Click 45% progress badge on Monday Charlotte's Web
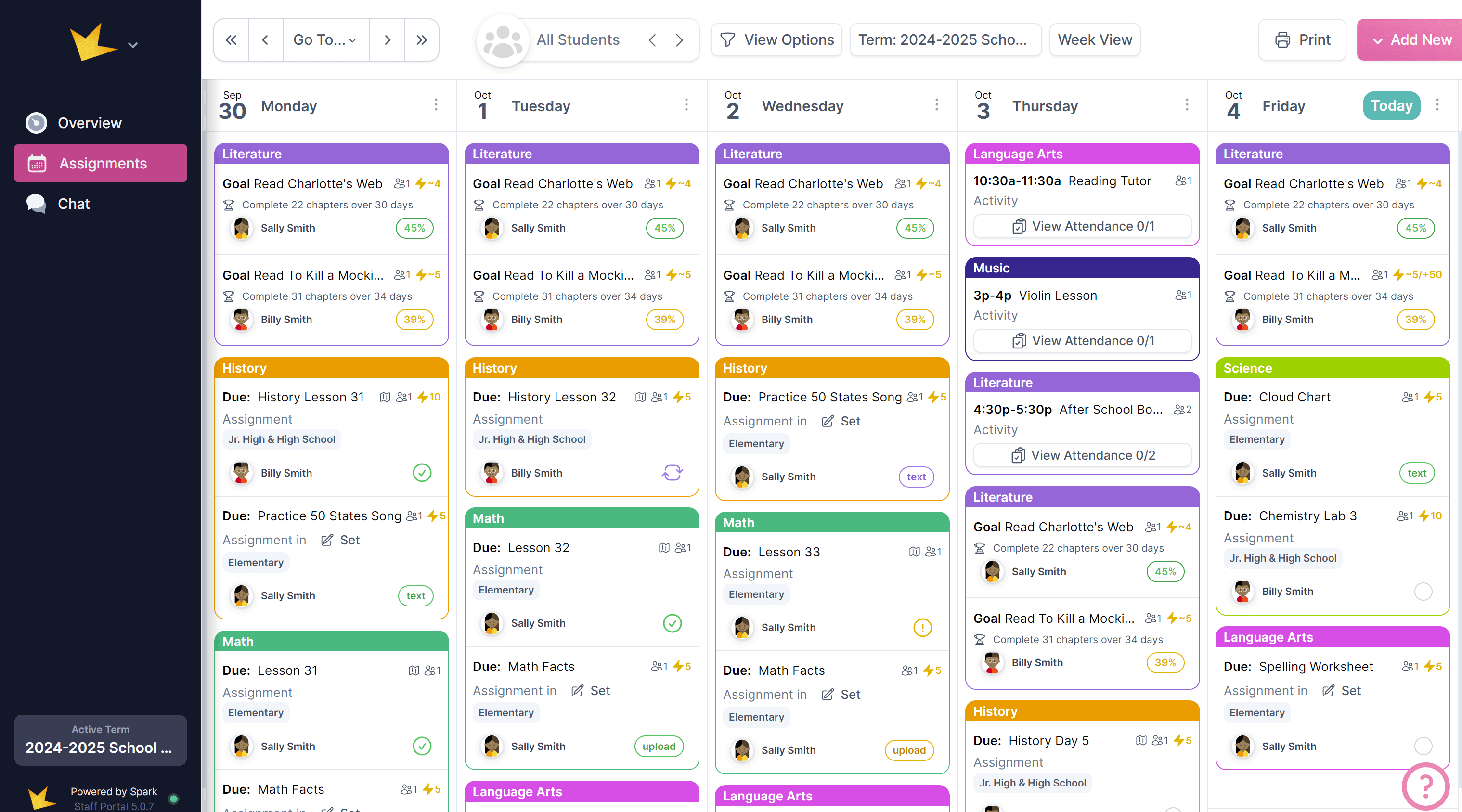 tap(414, 228)
